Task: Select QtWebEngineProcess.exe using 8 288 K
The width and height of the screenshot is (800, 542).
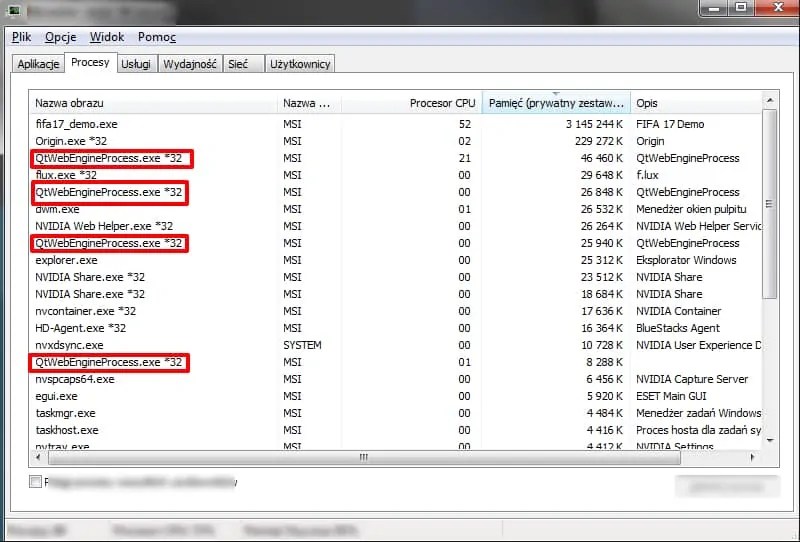Action: tap(395, 362)
